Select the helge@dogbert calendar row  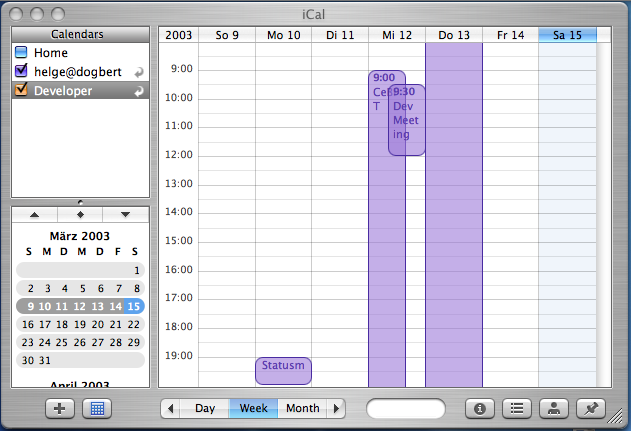[80, 72]
